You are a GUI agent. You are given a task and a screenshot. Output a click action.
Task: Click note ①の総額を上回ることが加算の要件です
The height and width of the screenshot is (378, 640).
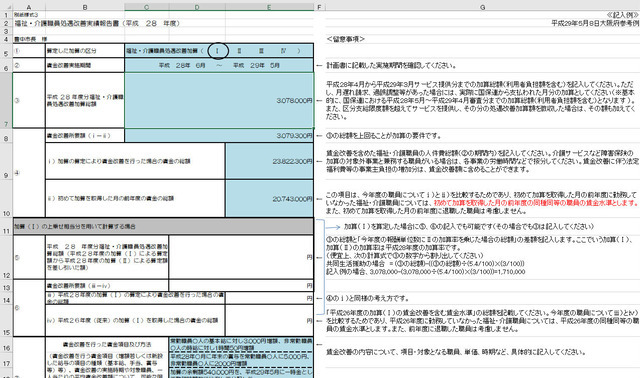tap(384, 136)
